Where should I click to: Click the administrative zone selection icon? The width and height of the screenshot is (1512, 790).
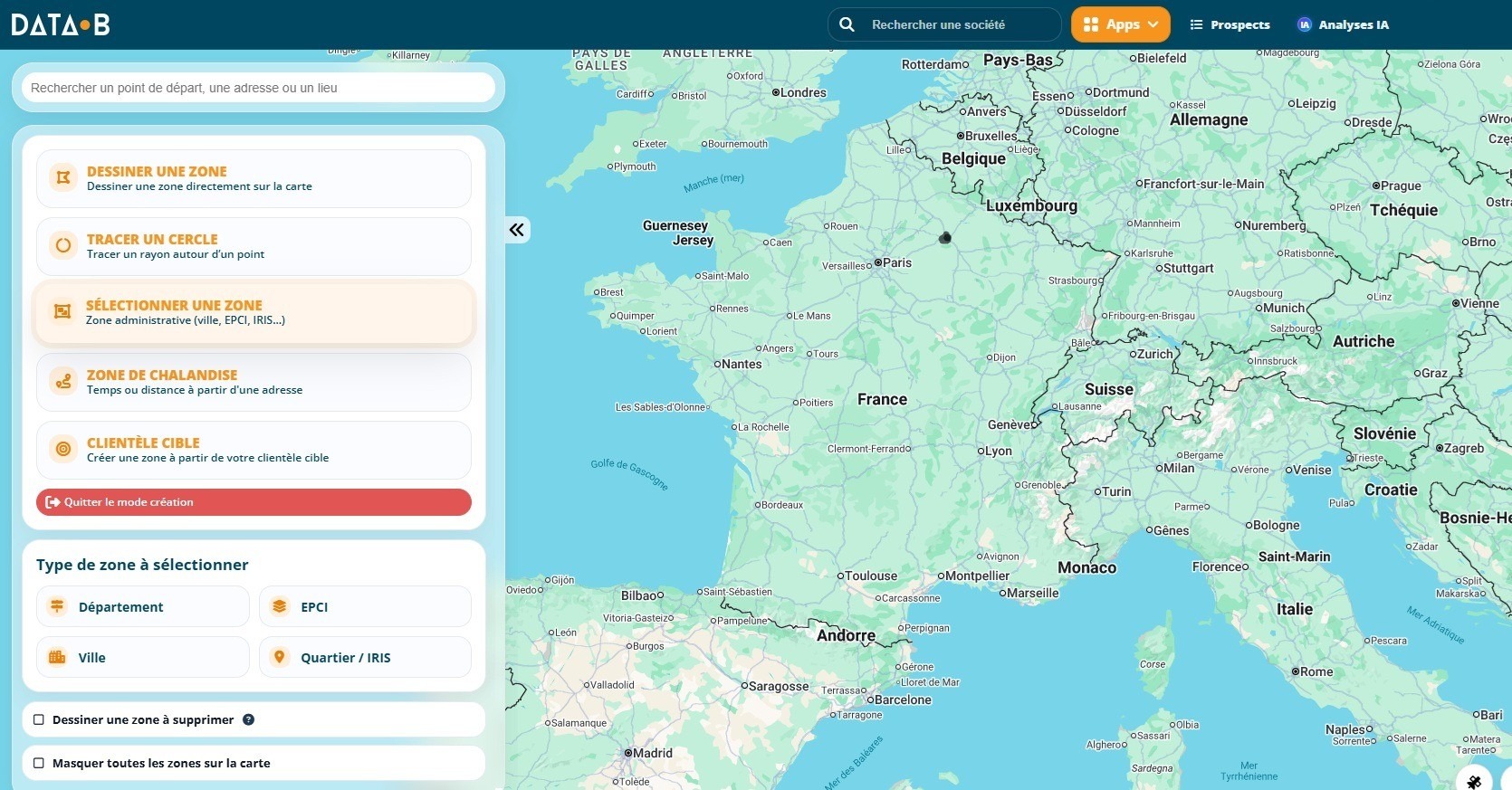62,311
